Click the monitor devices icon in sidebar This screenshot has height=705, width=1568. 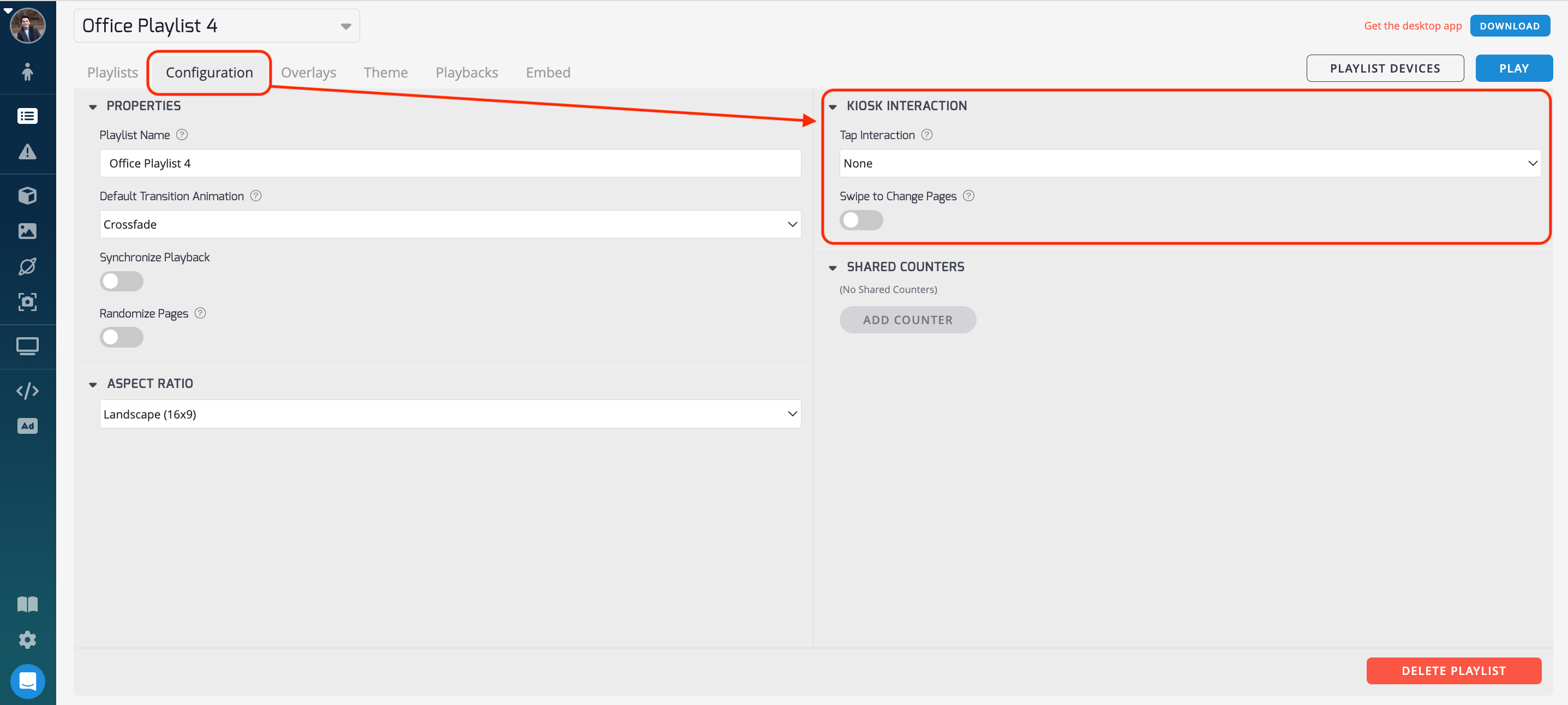coord(27,346)
